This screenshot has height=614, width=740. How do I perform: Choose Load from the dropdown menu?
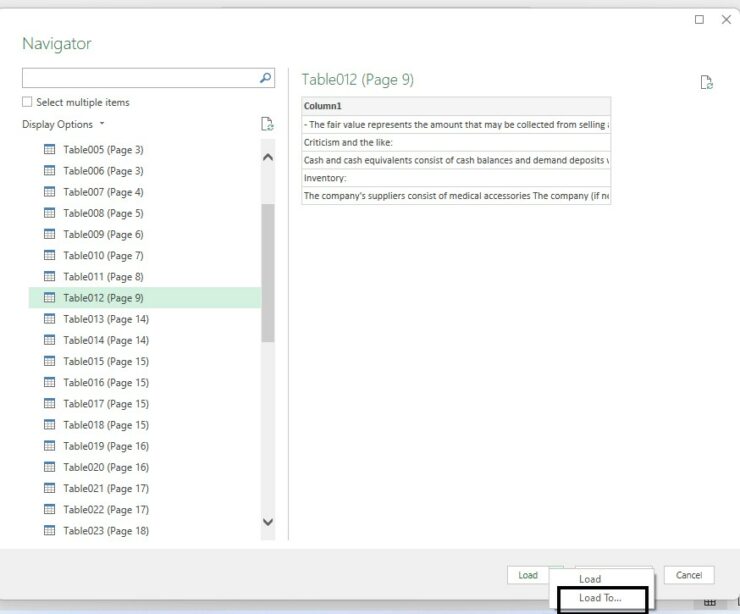coord(590,579)
